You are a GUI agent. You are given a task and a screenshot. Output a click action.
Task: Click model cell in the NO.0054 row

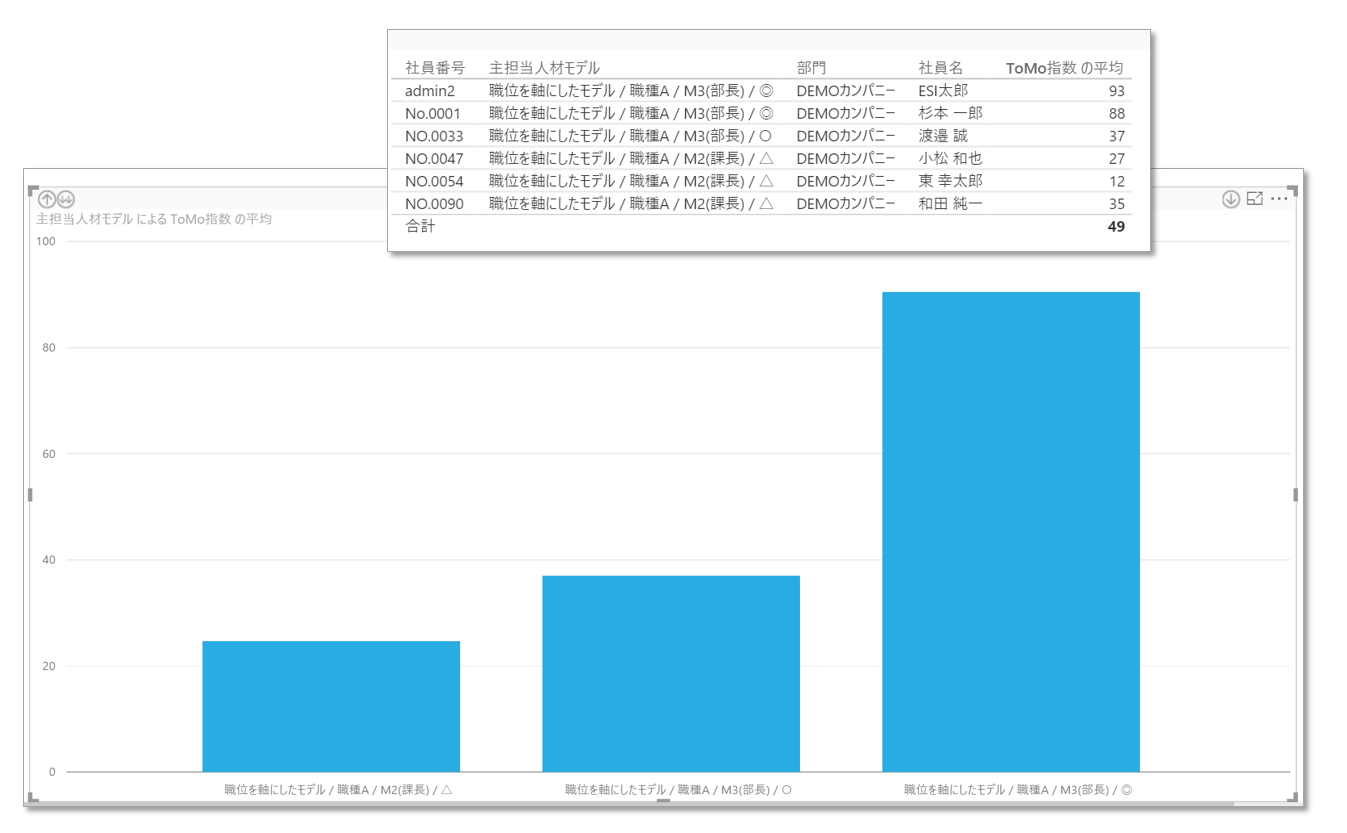pos(631,181)
